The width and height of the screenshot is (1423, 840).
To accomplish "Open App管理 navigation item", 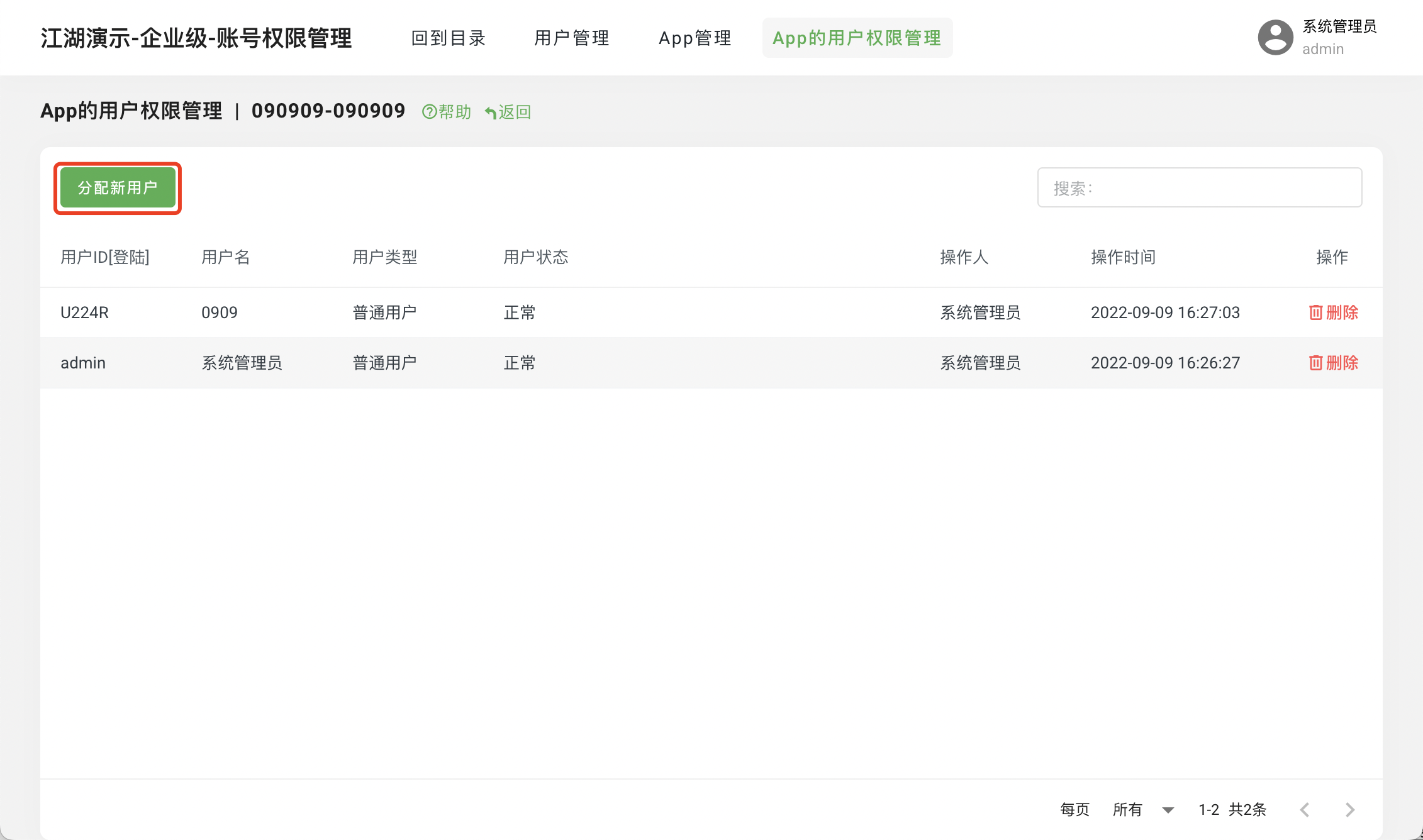I will 695,38.
